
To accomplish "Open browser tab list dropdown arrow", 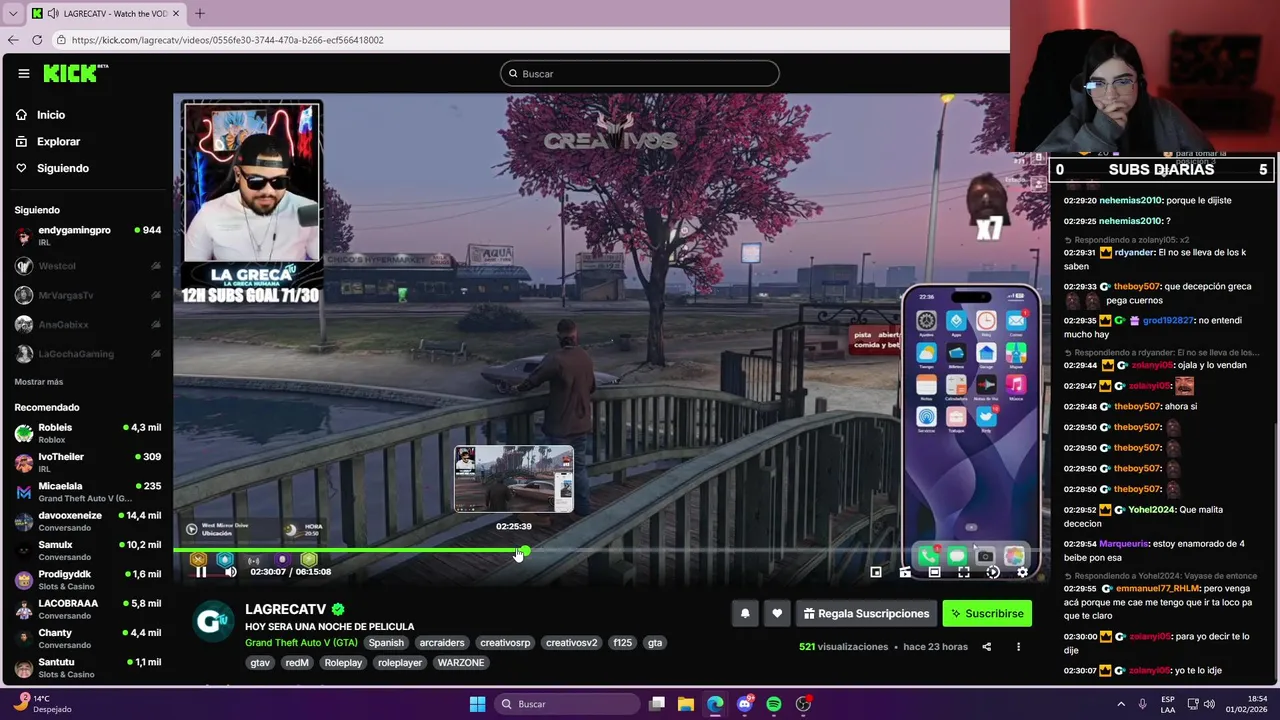I will tap(12, 13).
